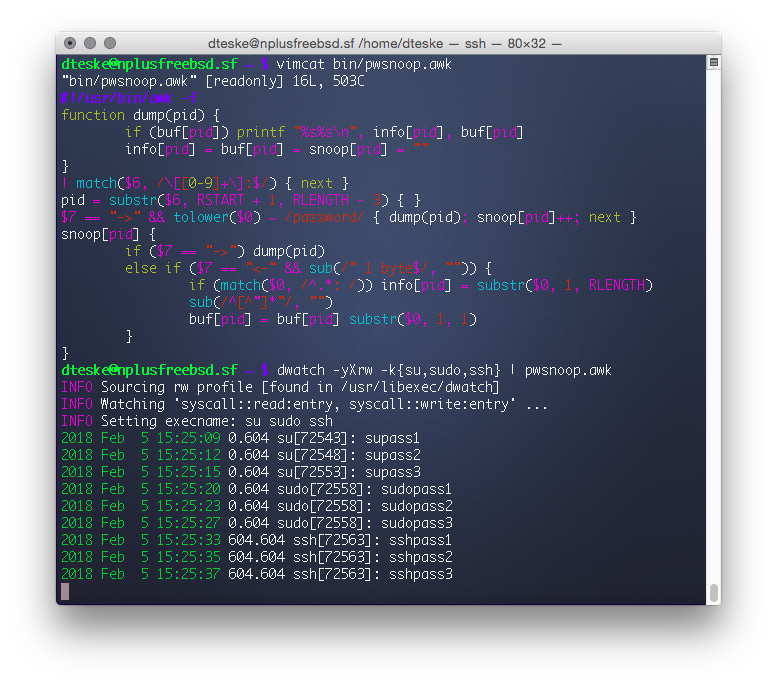Click the output line ending 'sshpass3'
The width and height of the screenshot is (777, 685).
click(257, 574)
